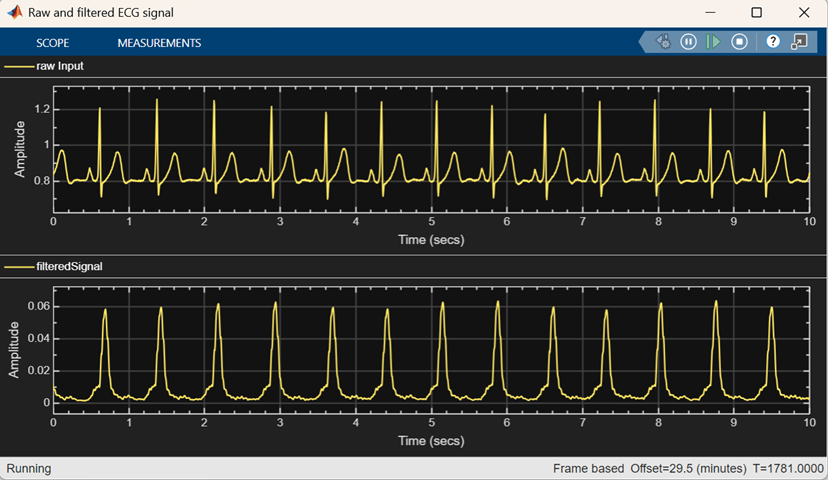
Task: Maximize the ECG scope window
Action: click(756, 13)
